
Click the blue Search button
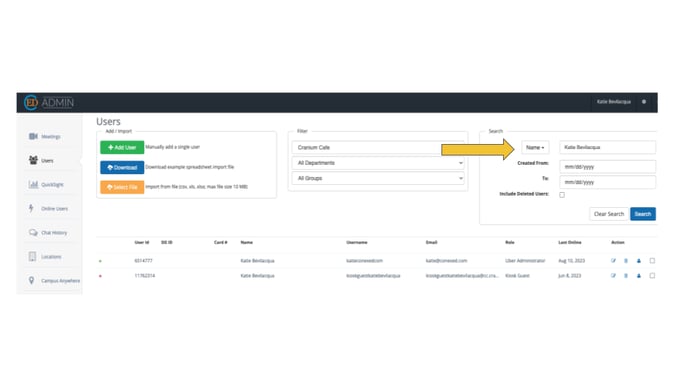tap(643, 214)
